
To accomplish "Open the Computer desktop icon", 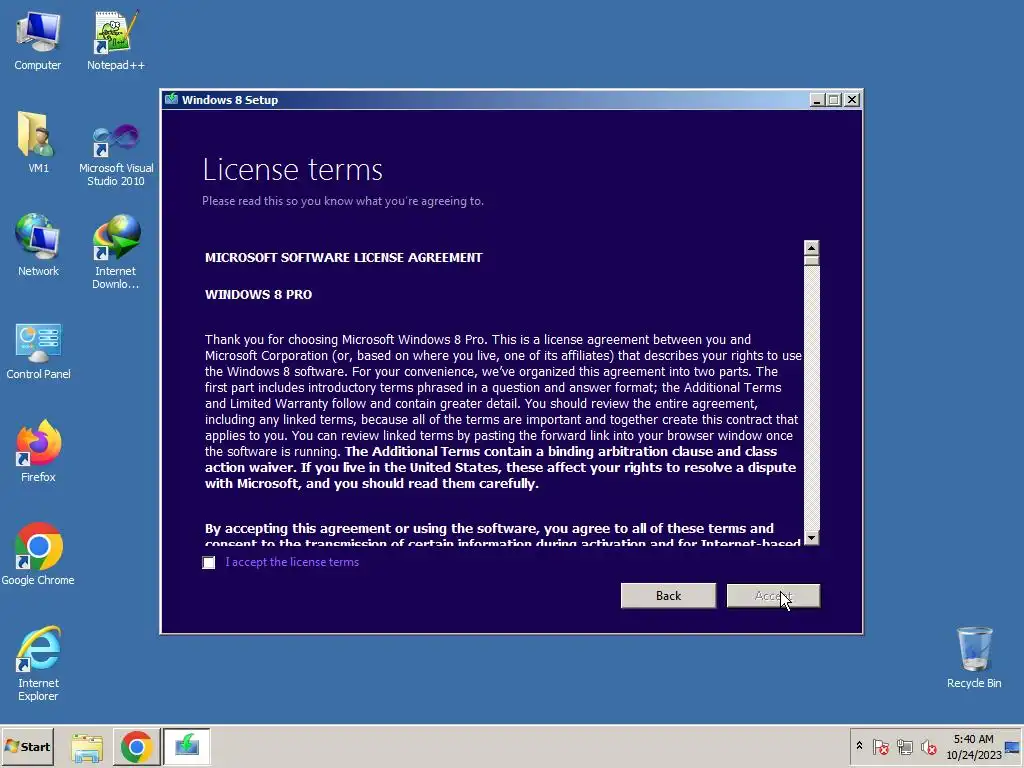I will 38,40.
